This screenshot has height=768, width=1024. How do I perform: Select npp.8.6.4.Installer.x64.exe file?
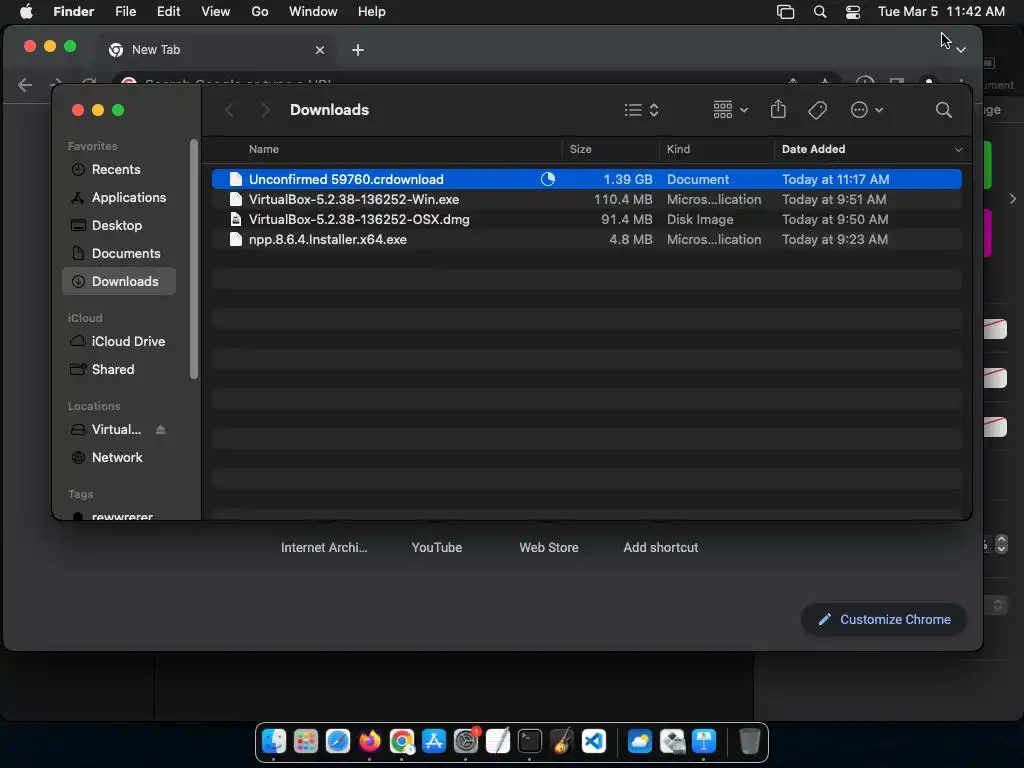click(x=586, y=240)
